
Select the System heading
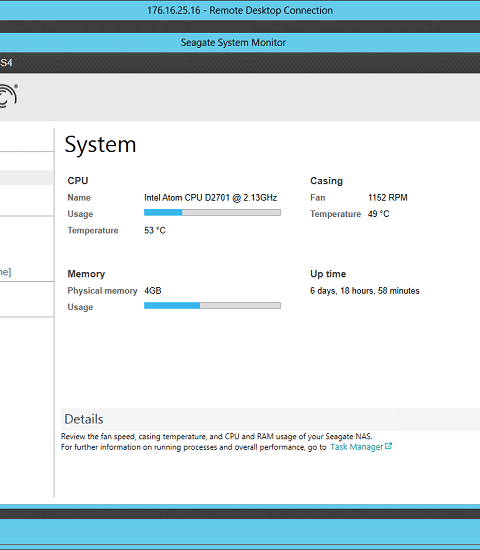(100, 145)
